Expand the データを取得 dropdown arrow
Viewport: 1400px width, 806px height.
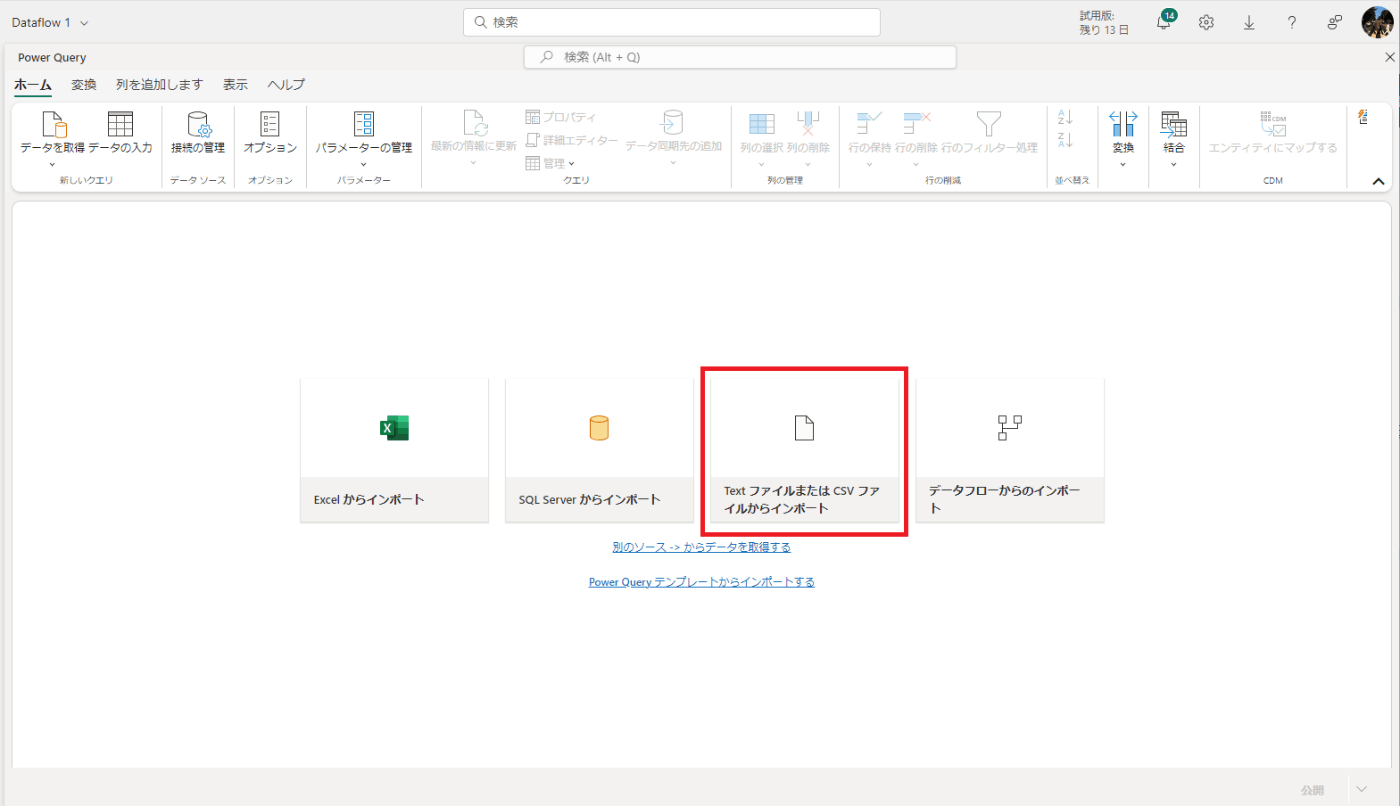click(x=53, y=164)
